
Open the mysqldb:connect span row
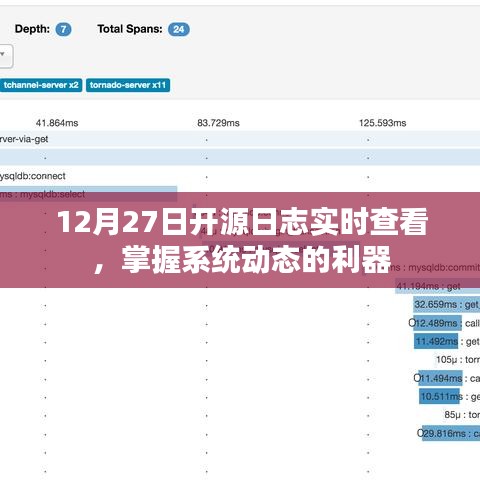coord(33,176)
